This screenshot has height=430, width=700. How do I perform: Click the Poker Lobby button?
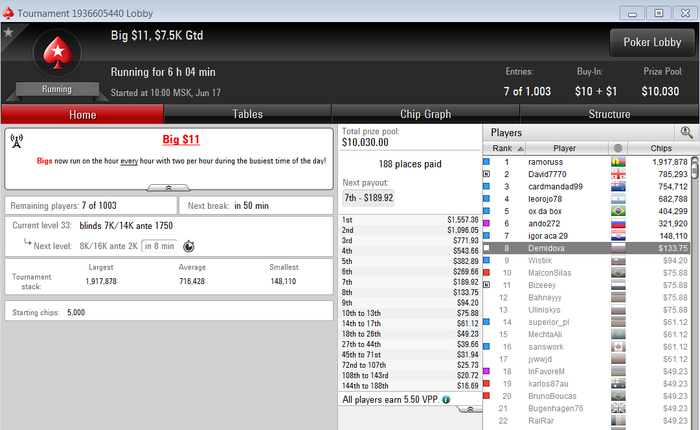[652, 42]
